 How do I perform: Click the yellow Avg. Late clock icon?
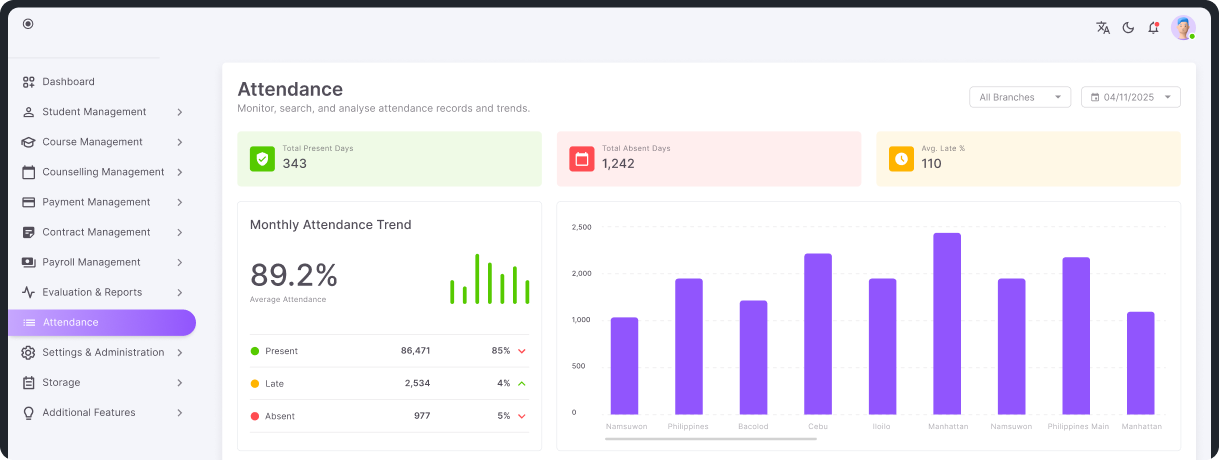(901, 158)
